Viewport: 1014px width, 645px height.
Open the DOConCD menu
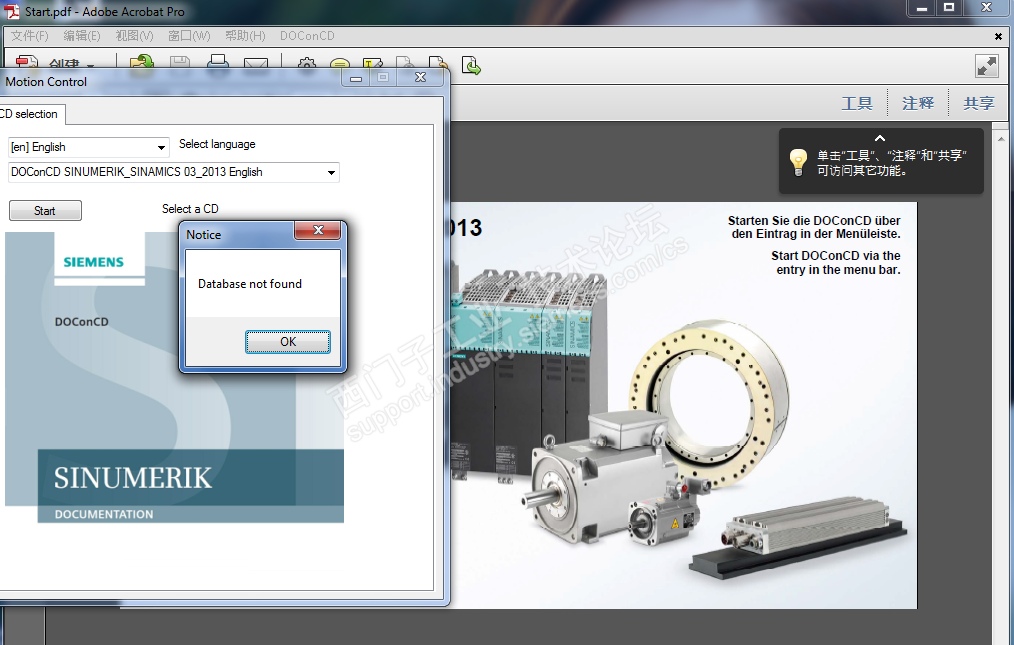click(x=307, y=36)
